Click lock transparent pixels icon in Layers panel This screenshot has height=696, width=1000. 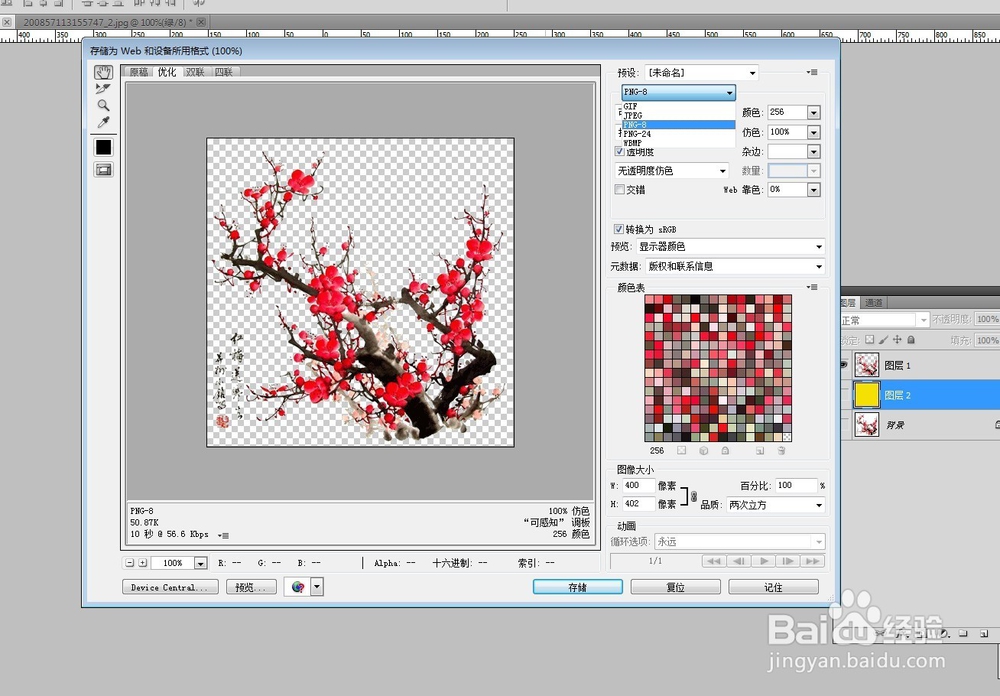click(x=869, y=339)
